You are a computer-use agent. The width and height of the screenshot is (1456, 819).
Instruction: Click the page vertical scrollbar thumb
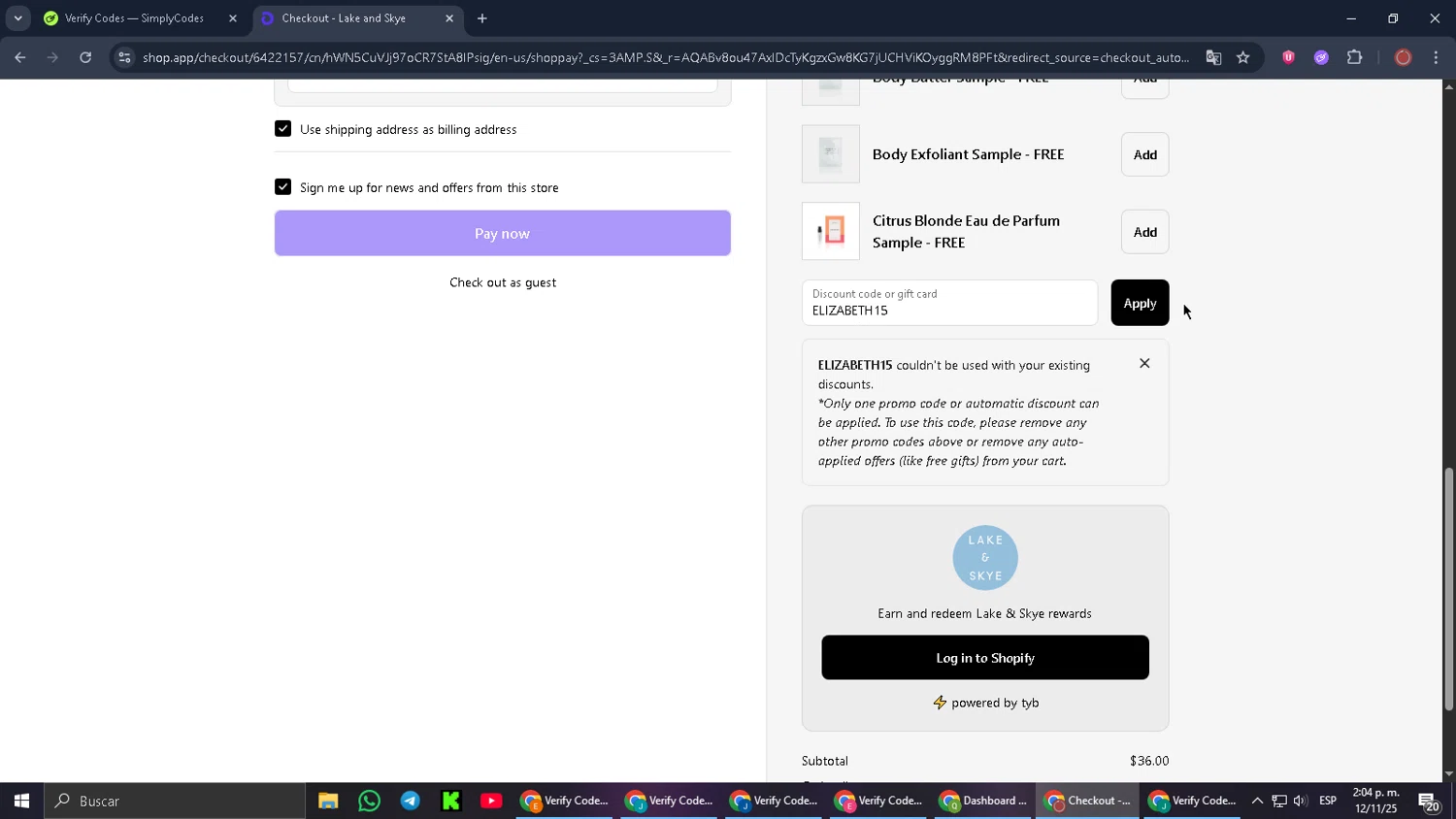1449,590
